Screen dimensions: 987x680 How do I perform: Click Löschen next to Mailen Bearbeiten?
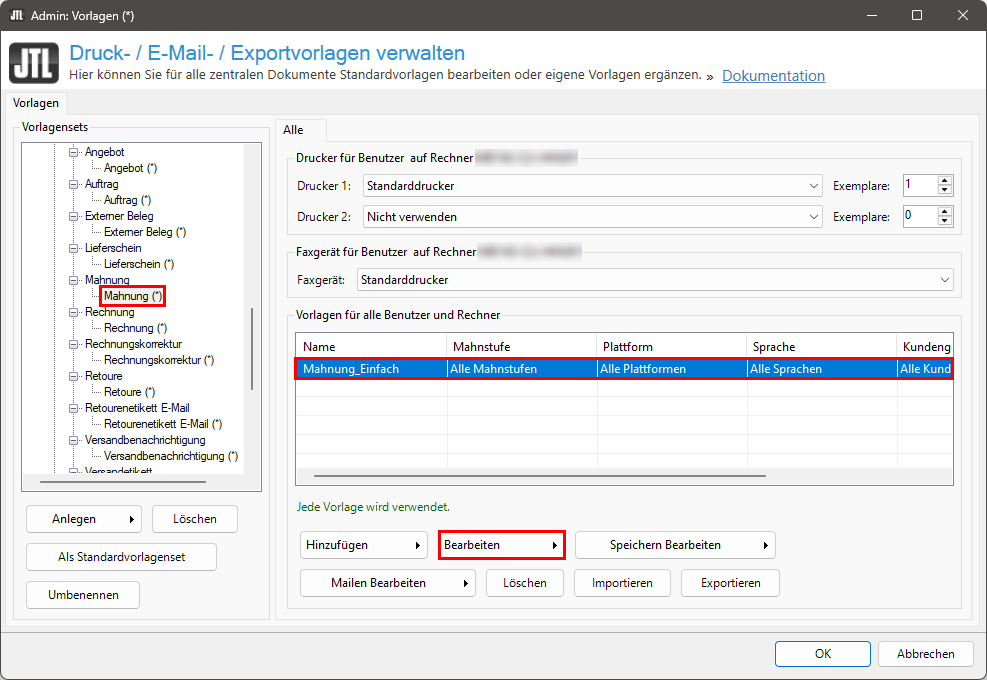click(524, 583)
